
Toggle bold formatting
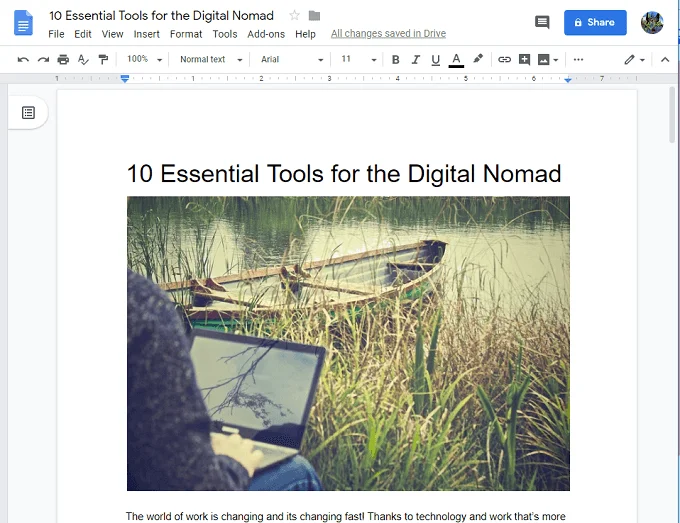tap(396, 59)
